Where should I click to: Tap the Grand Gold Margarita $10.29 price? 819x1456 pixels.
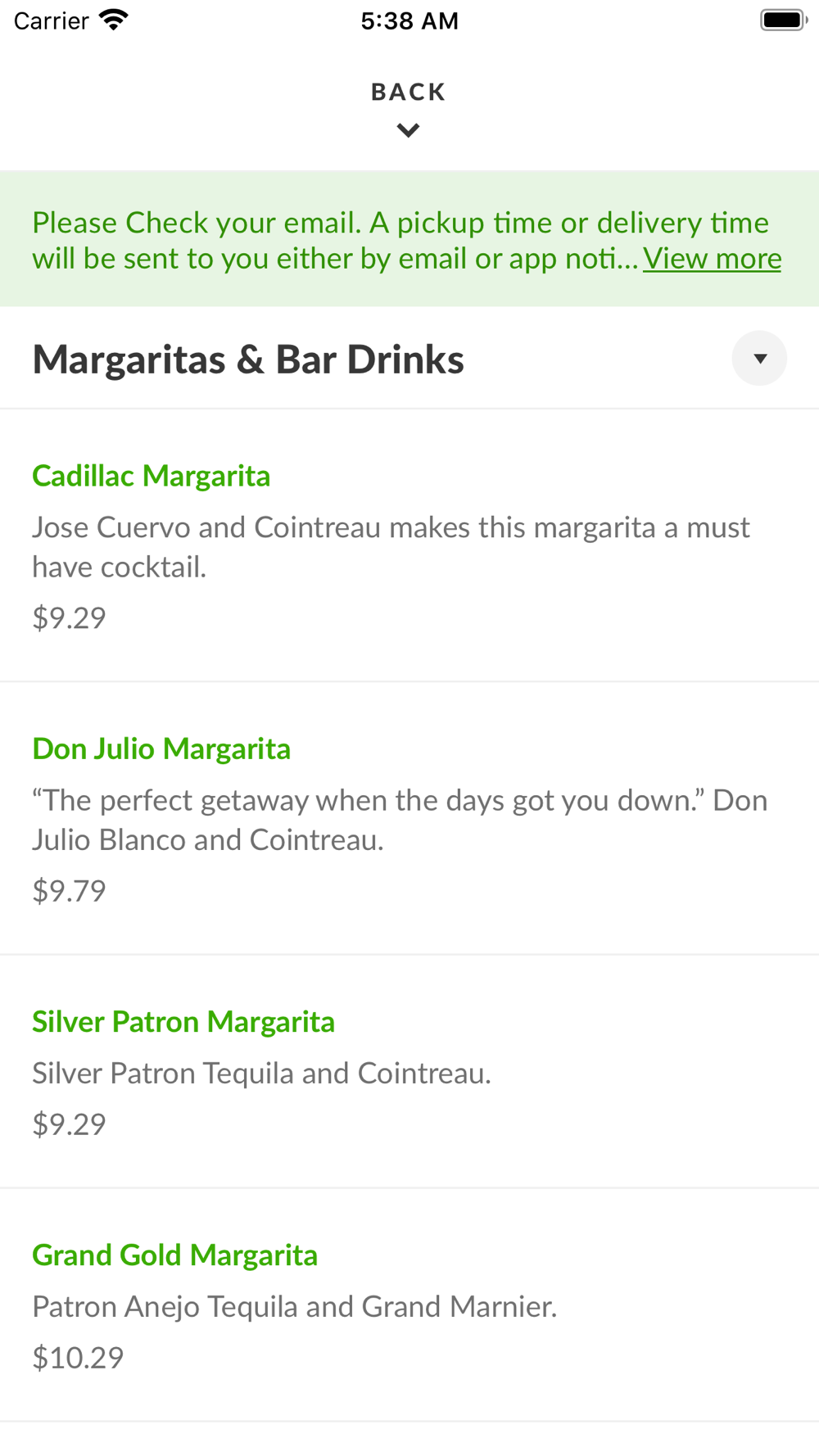click(78, 1357)
